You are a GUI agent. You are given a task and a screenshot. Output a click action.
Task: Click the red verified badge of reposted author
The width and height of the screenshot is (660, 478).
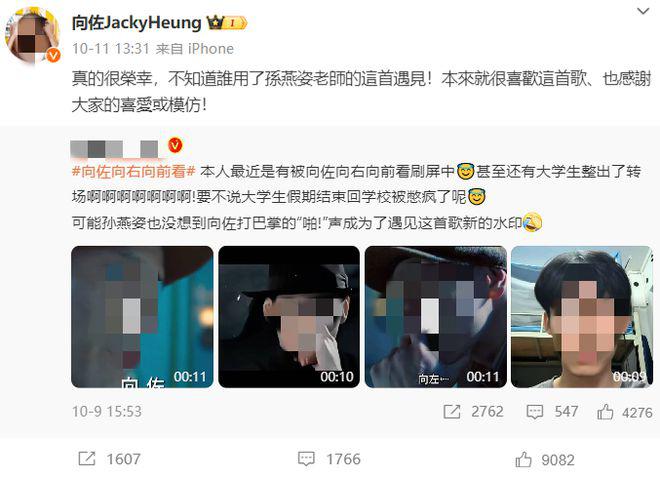175,146
